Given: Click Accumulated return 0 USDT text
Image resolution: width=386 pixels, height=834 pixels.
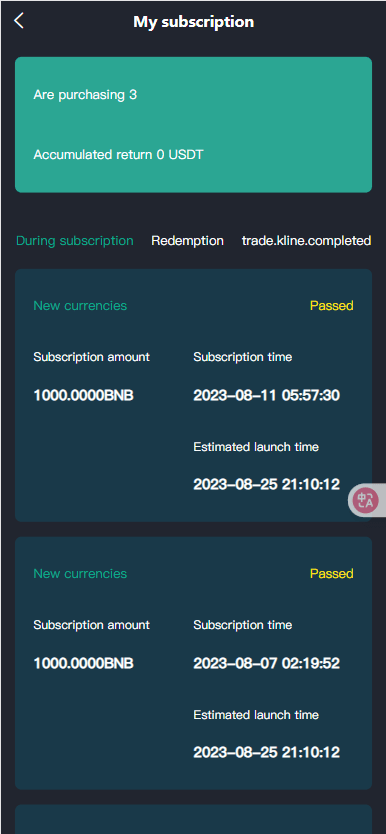Looking at the screenshot, I should pyautogui.click(x=118, y=155).
